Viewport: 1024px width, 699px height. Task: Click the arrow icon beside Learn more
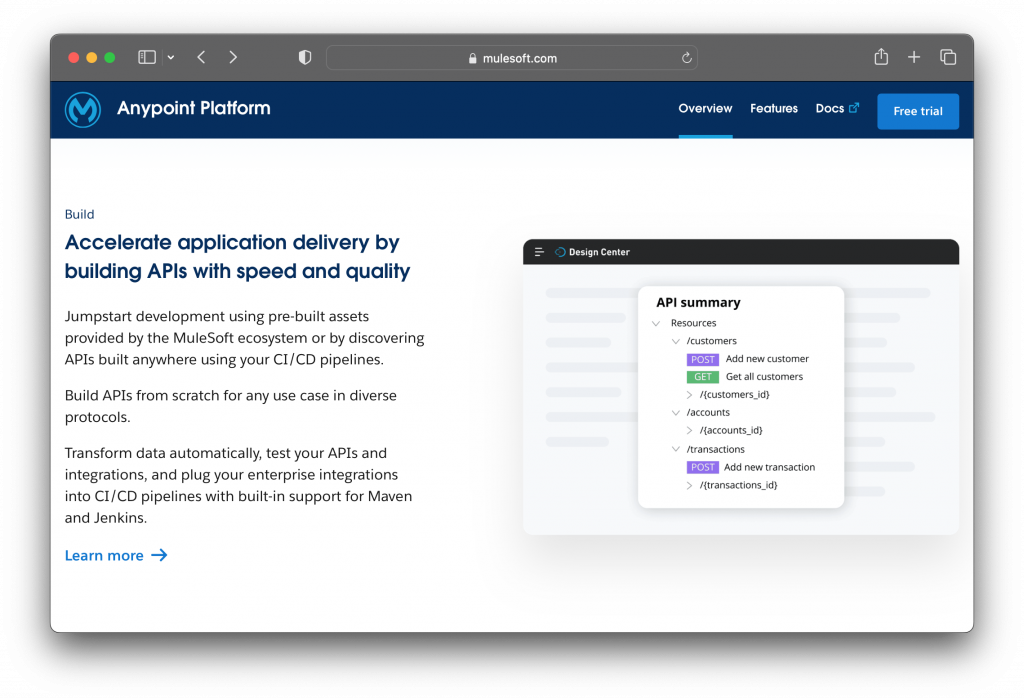pos(159,555)
